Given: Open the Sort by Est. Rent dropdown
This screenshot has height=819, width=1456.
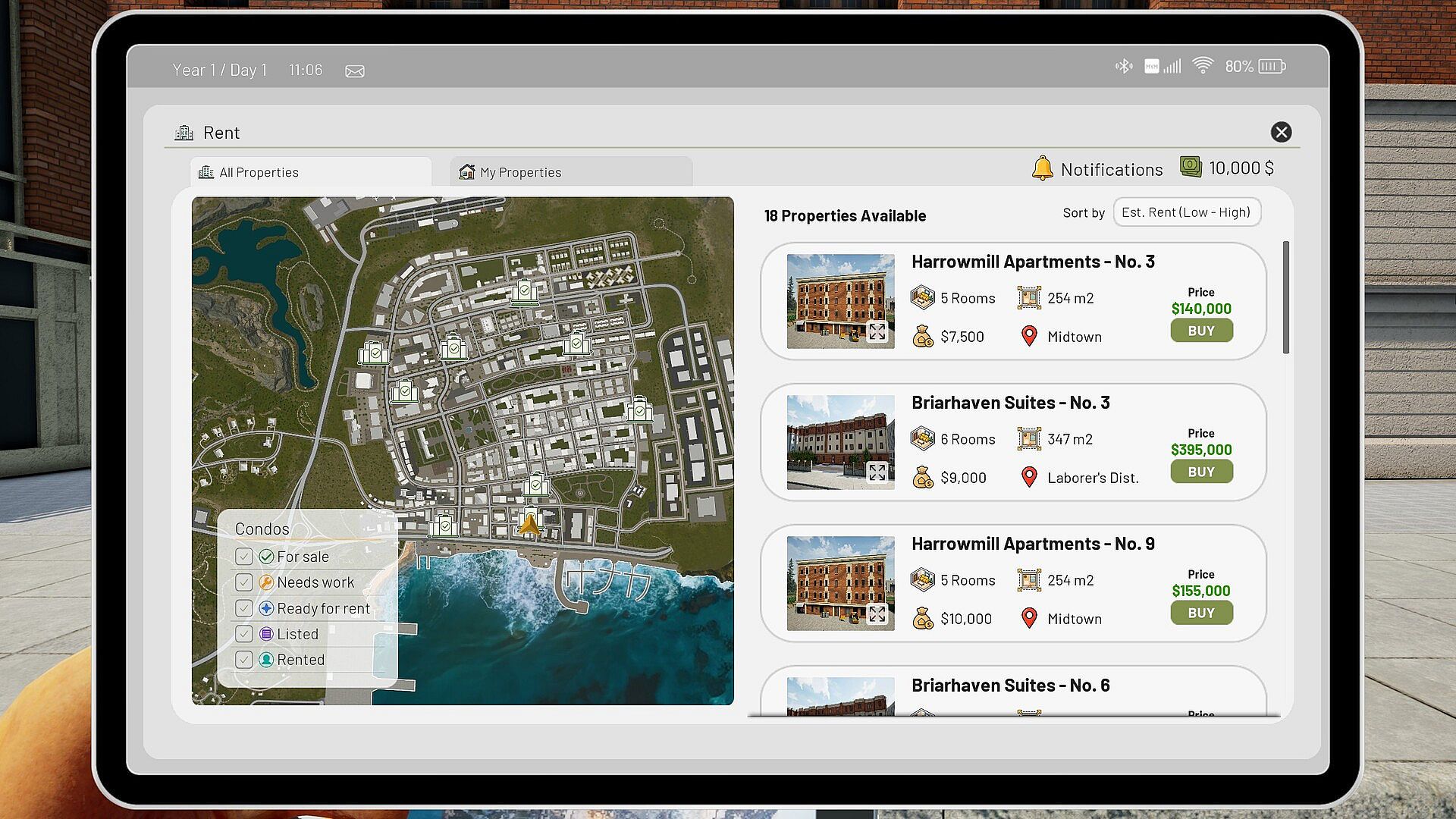Looking at the screenshot, I should [1187, 212].
